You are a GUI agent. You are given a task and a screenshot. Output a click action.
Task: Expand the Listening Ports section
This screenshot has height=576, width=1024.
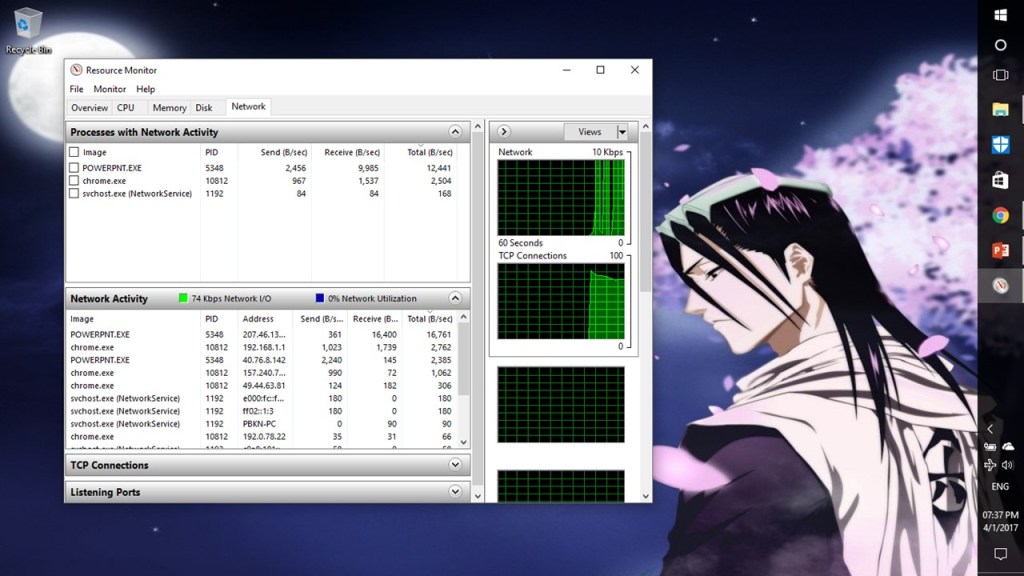456,492
